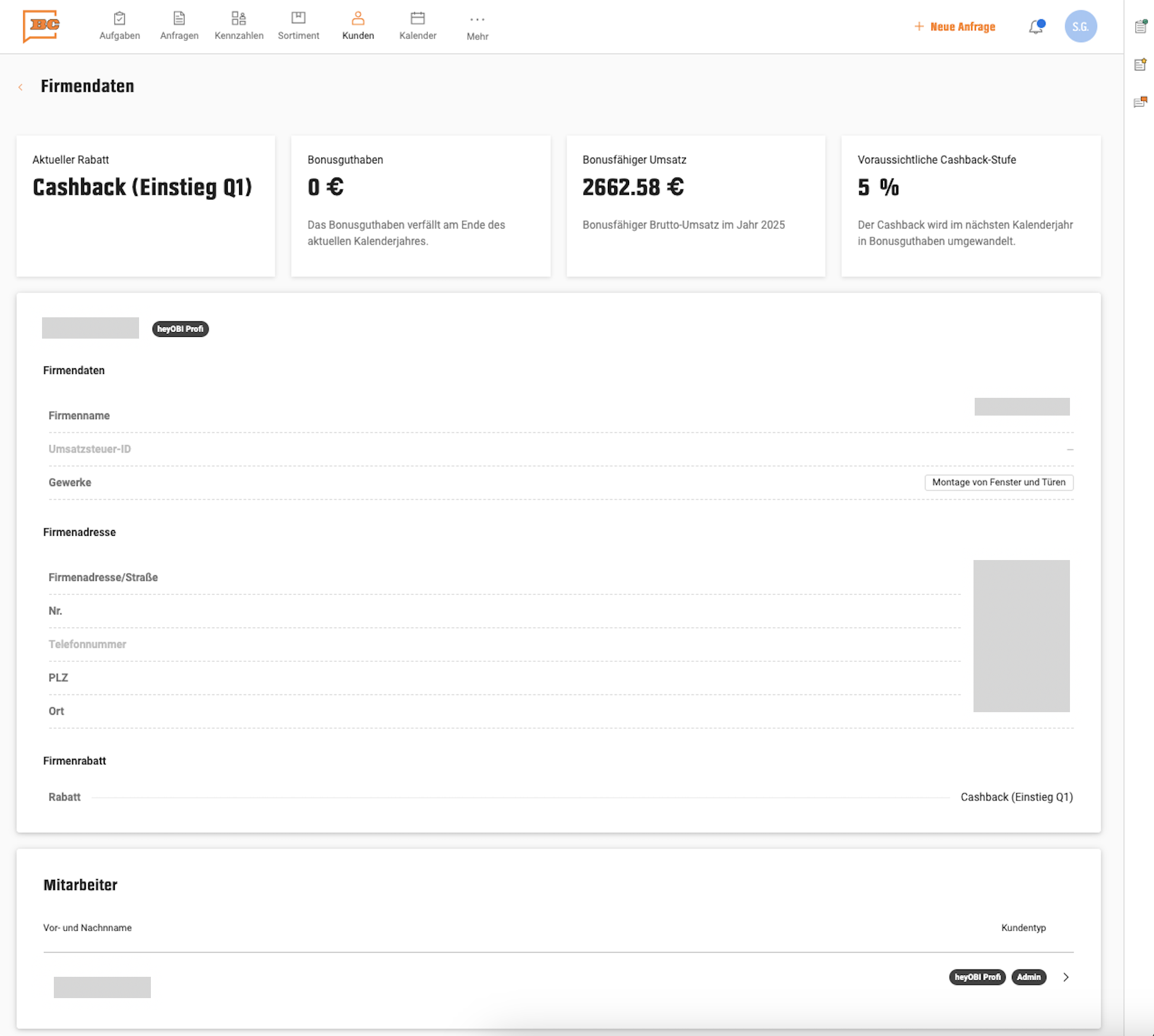Switch to Kalender view
This screenshot has width=1154, height=1036.
point(417,26)
